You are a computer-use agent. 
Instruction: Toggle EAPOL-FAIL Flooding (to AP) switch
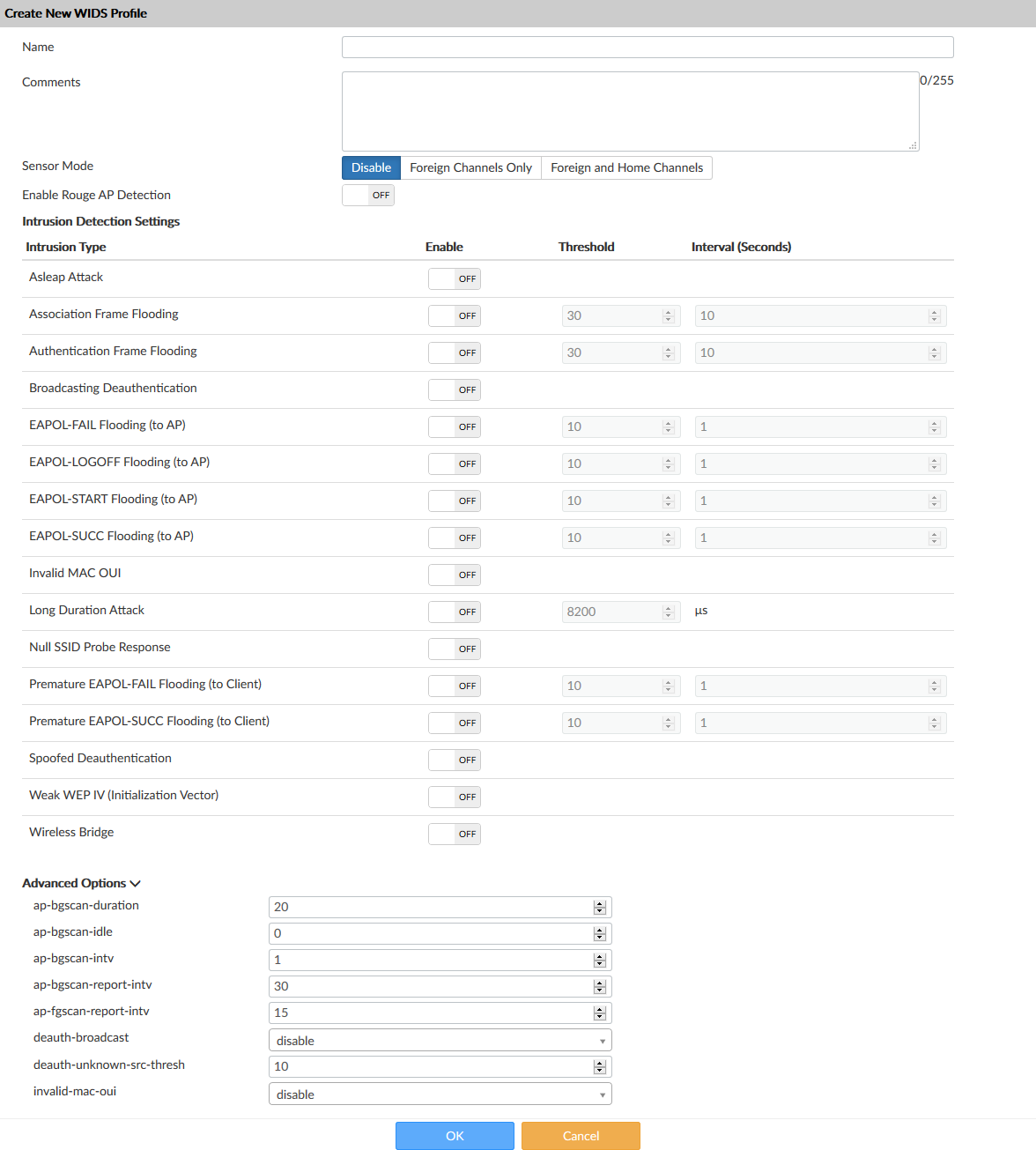coord(455,427)
